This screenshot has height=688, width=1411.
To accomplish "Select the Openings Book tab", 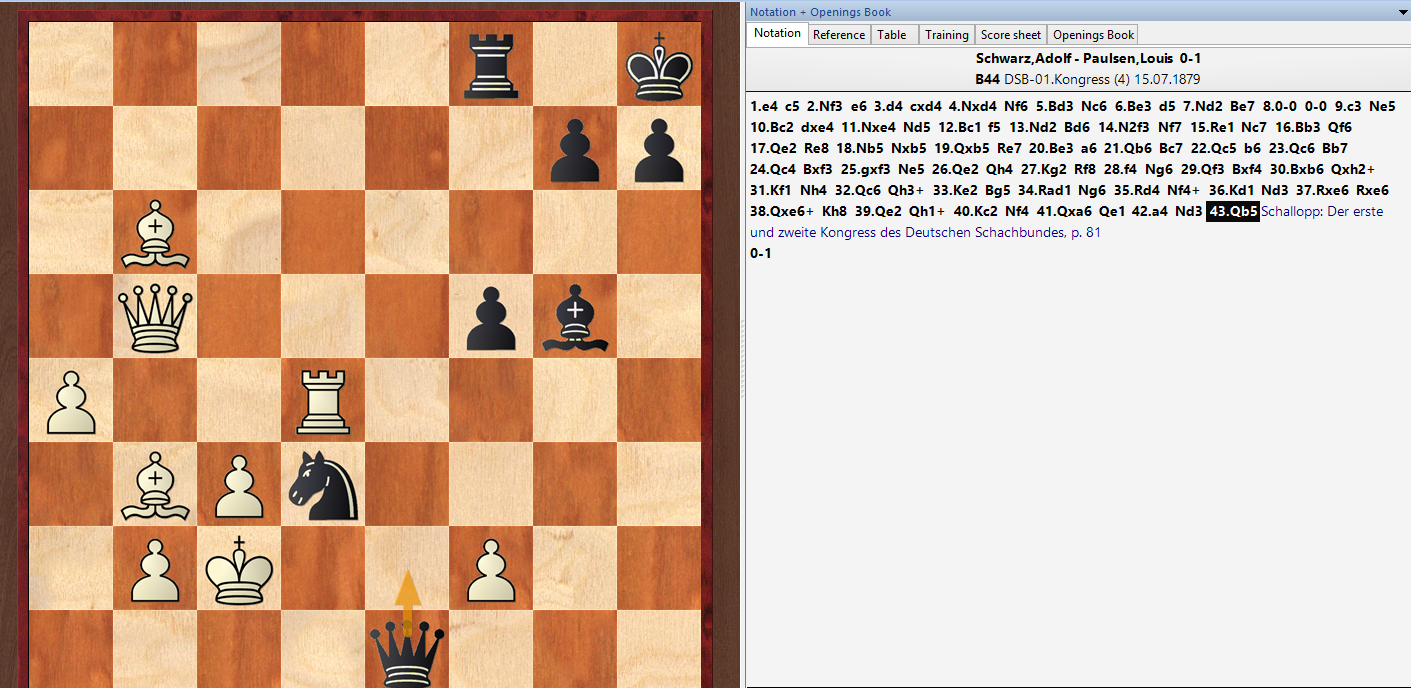I will (x=1093, y=35).
